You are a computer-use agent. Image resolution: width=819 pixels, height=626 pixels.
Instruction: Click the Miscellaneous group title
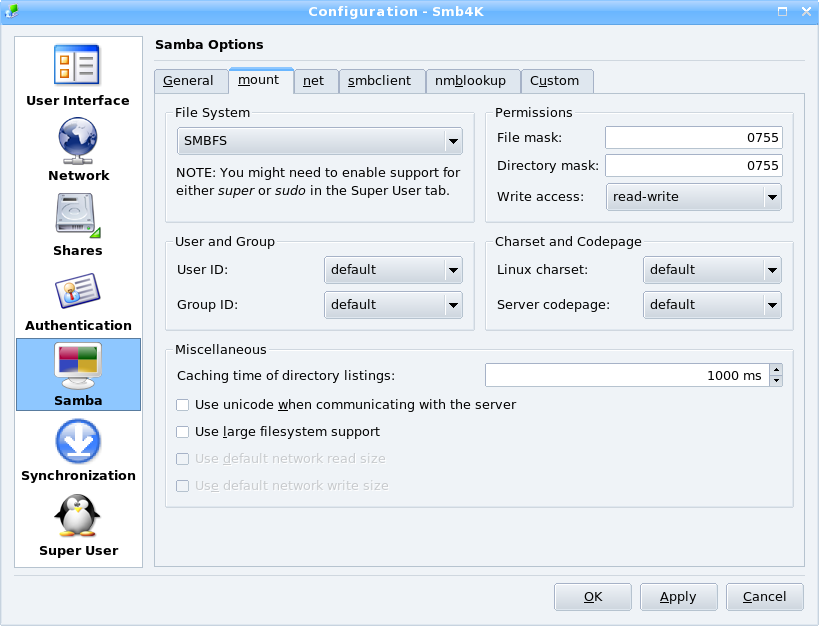220,350
